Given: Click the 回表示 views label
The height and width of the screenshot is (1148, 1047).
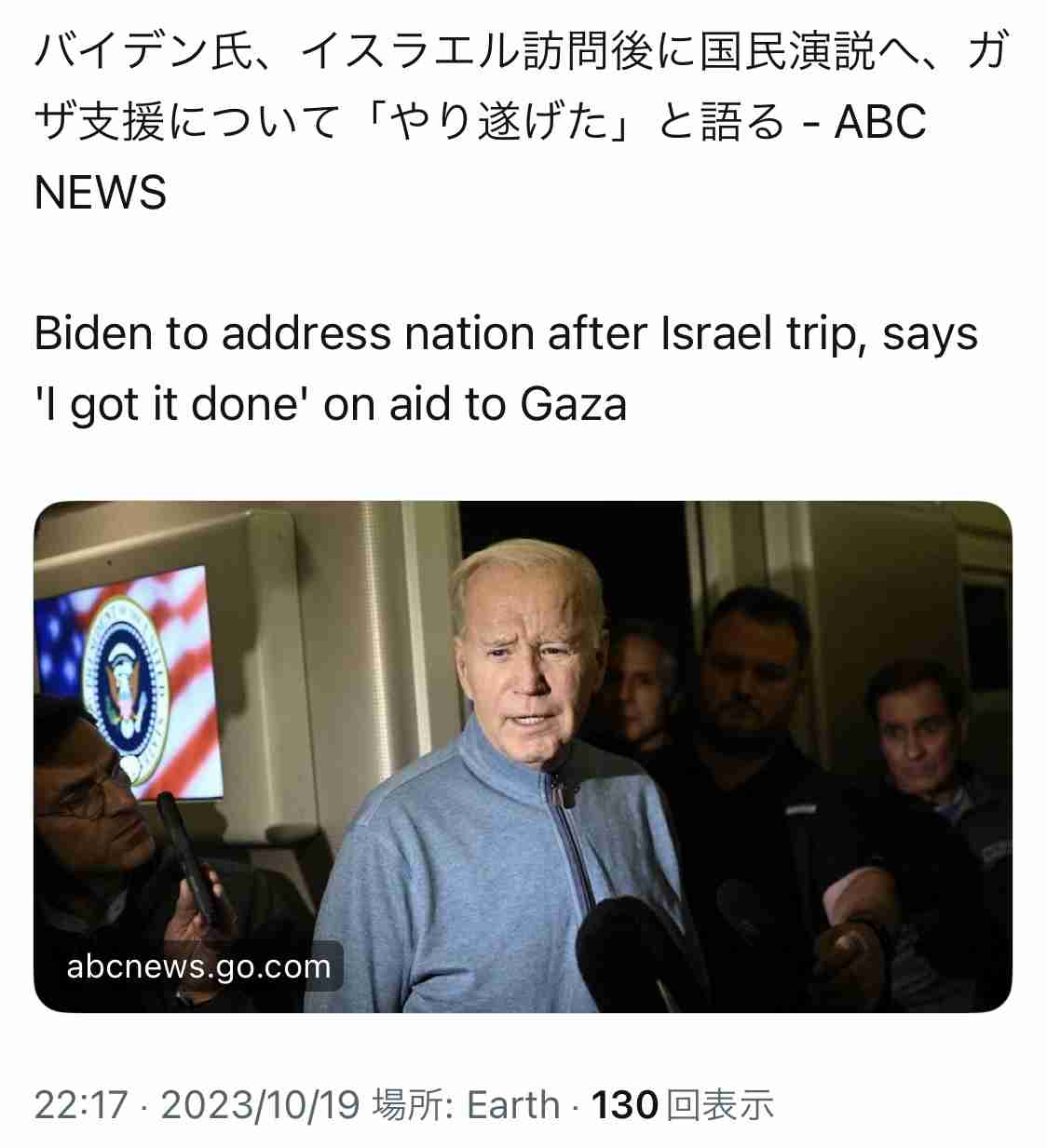Looking at the screenshot, I should coord(721,1105).
